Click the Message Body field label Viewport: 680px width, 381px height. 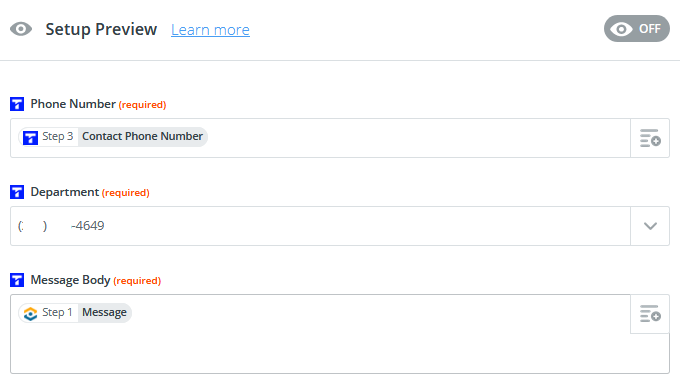click(x=70, y=280)
